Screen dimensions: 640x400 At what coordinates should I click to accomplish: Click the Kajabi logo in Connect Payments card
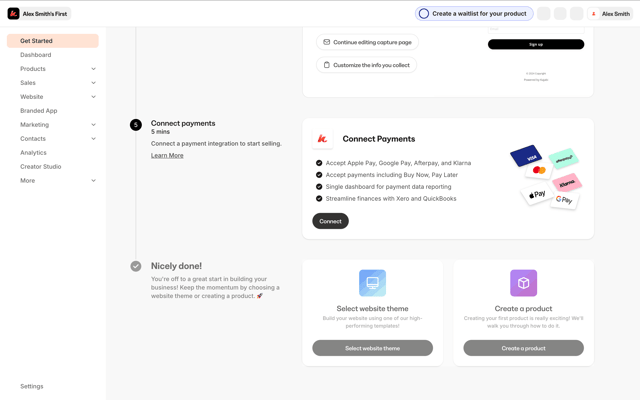322,139
